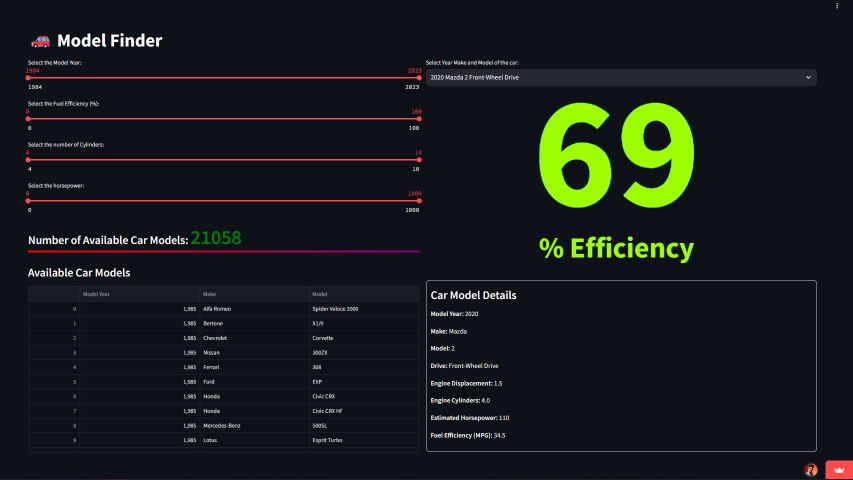
Task: Sort table by Model column header
Action: coord(363,294)
